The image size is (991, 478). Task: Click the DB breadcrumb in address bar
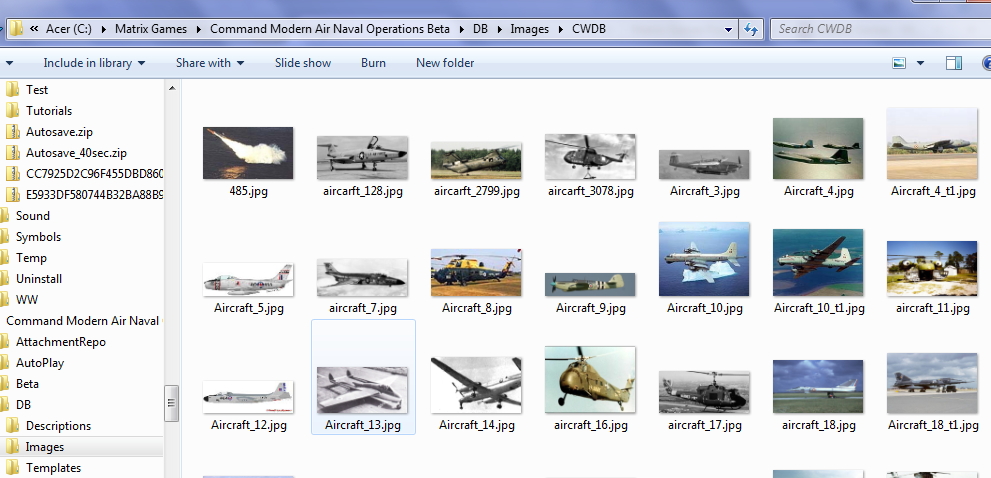pos(480,29)
